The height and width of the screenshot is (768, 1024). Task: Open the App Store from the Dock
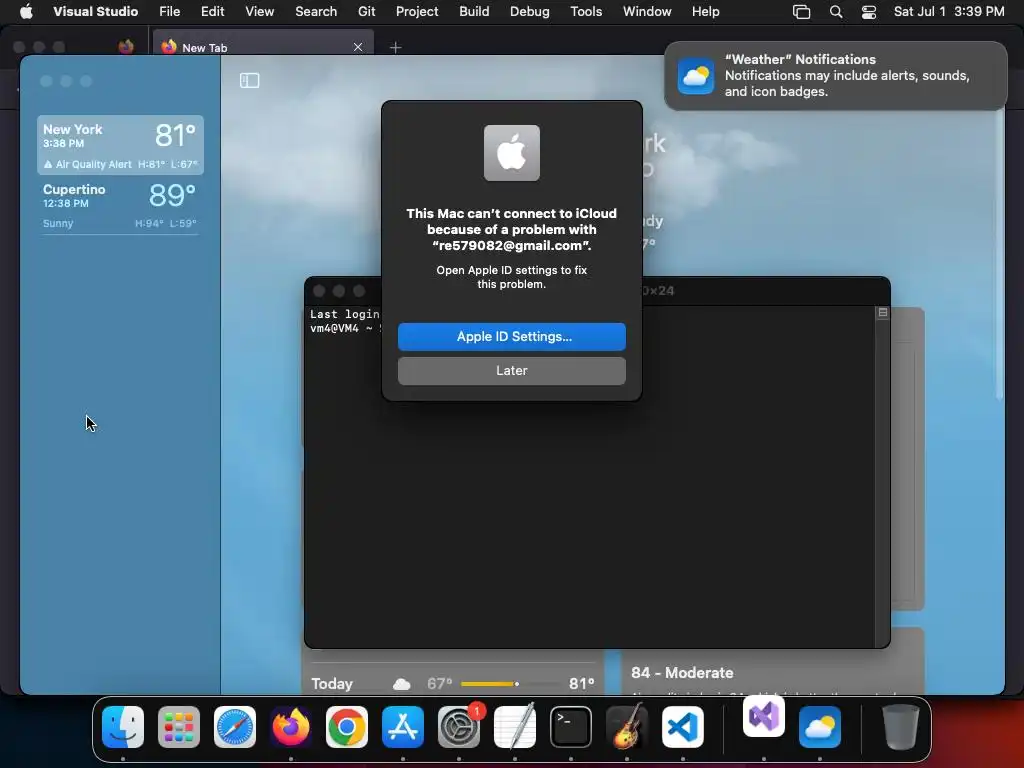click(x=403, y=727)
